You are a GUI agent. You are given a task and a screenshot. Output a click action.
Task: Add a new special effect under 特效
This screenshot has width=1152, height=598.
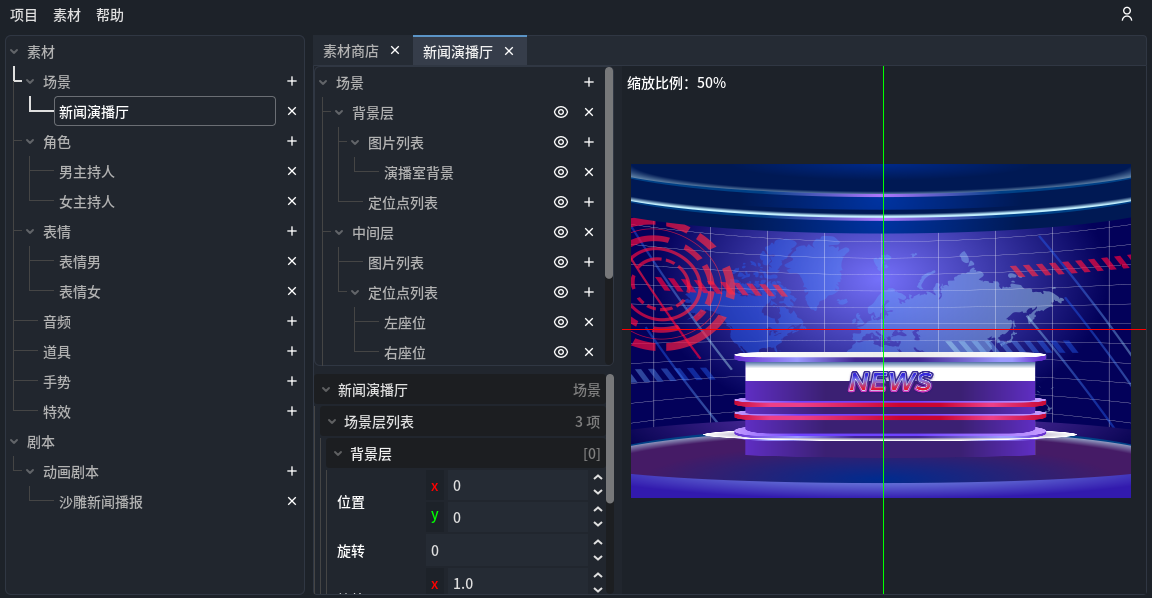pos(291,411)
